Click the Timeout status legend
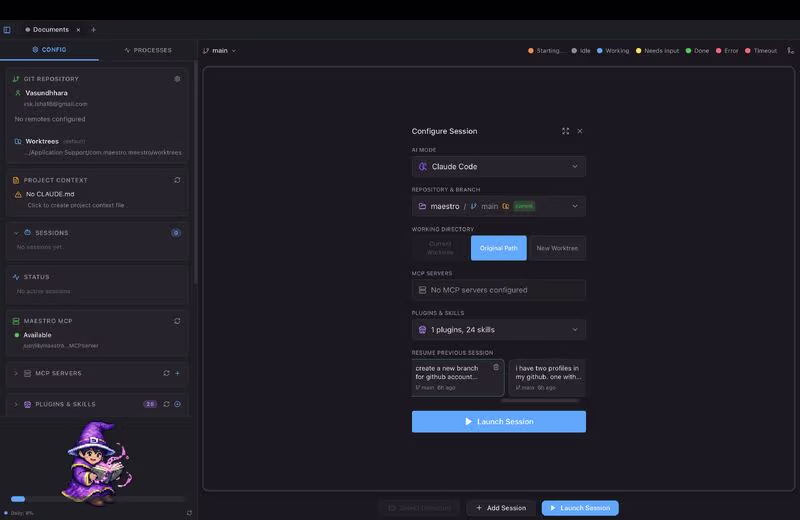The height and width of the screenshot is (520, 800). [x=761, y=51]
